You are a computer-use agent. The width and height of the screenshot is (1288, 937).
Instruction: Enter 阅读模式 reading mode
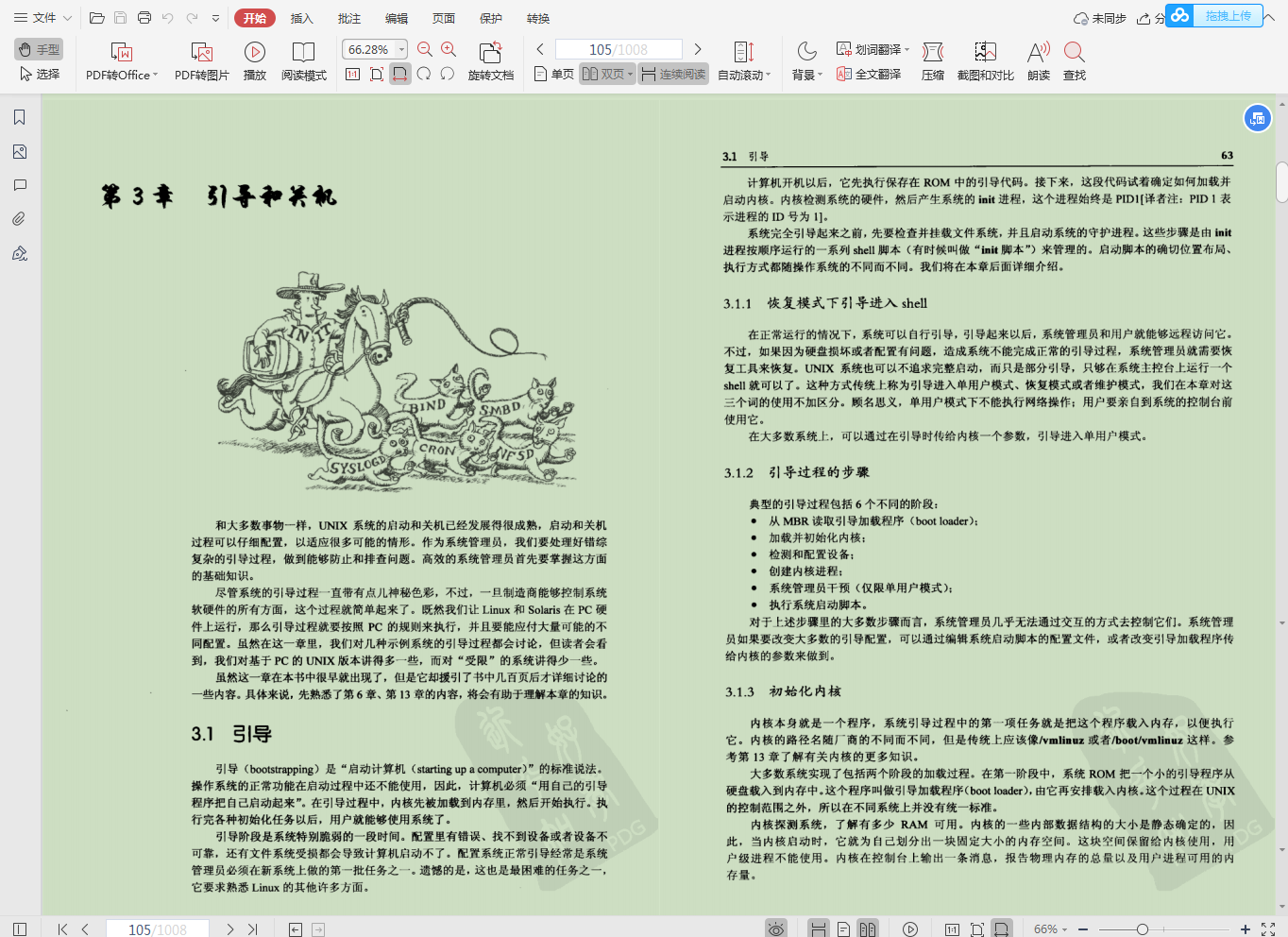[x=304, y=61]
